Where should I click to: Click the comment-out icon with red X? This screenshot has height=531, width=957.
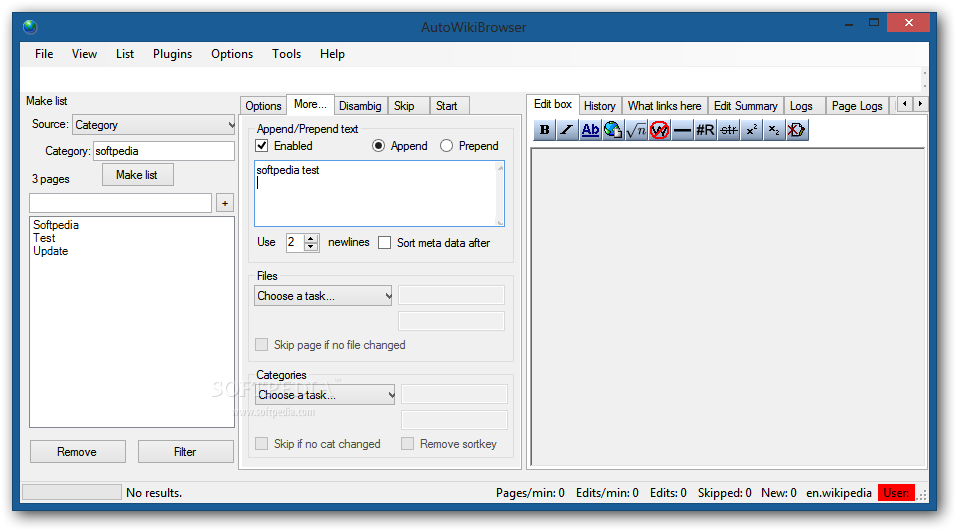pos(796,130)
